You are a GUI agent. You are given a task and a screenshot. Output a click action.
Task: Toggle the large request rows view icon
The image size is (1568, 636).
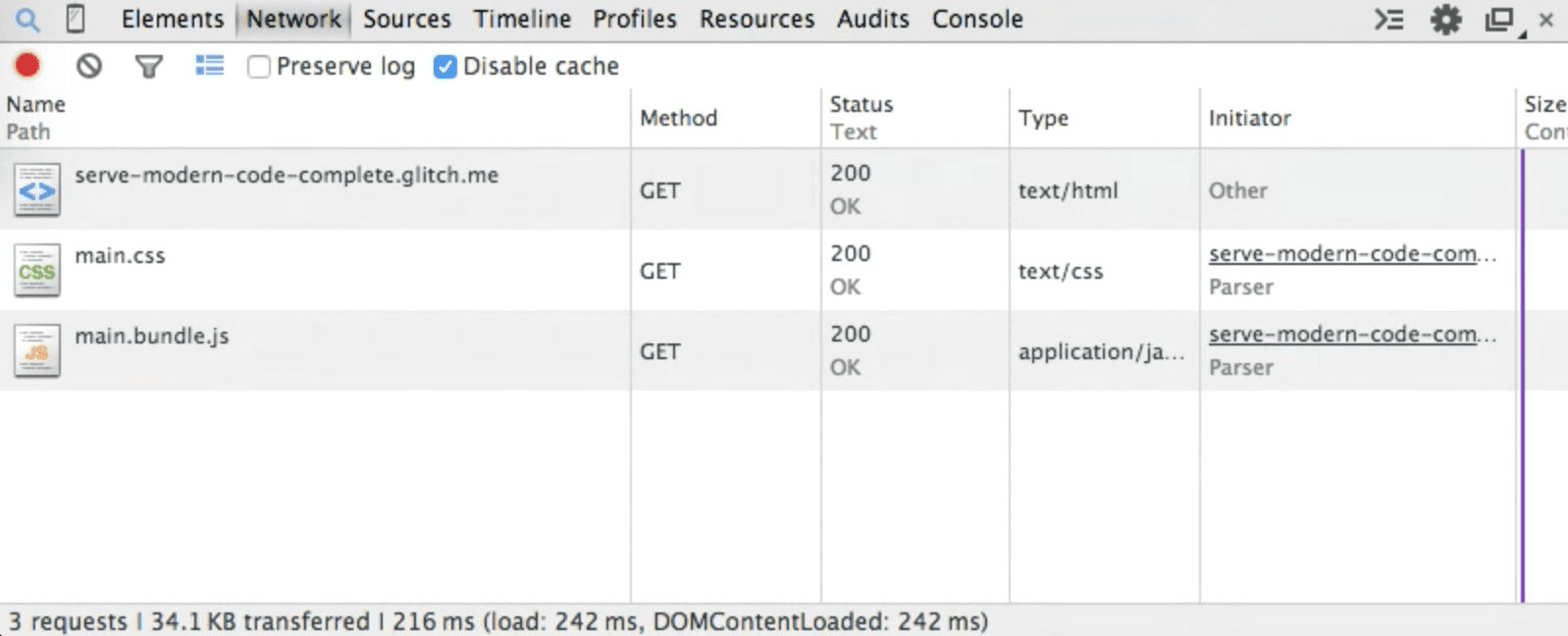[209, 66]
